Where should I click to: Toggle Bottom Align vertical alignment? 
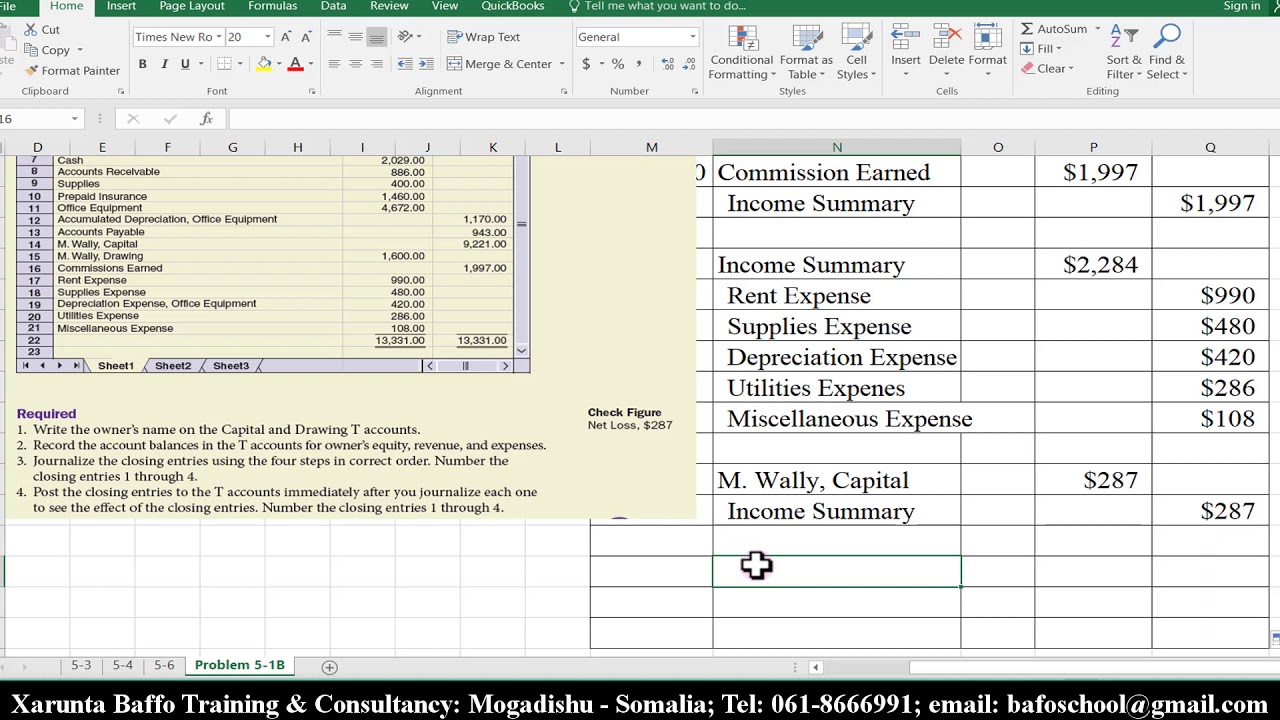pyautogui.click(x=376, y=37)
